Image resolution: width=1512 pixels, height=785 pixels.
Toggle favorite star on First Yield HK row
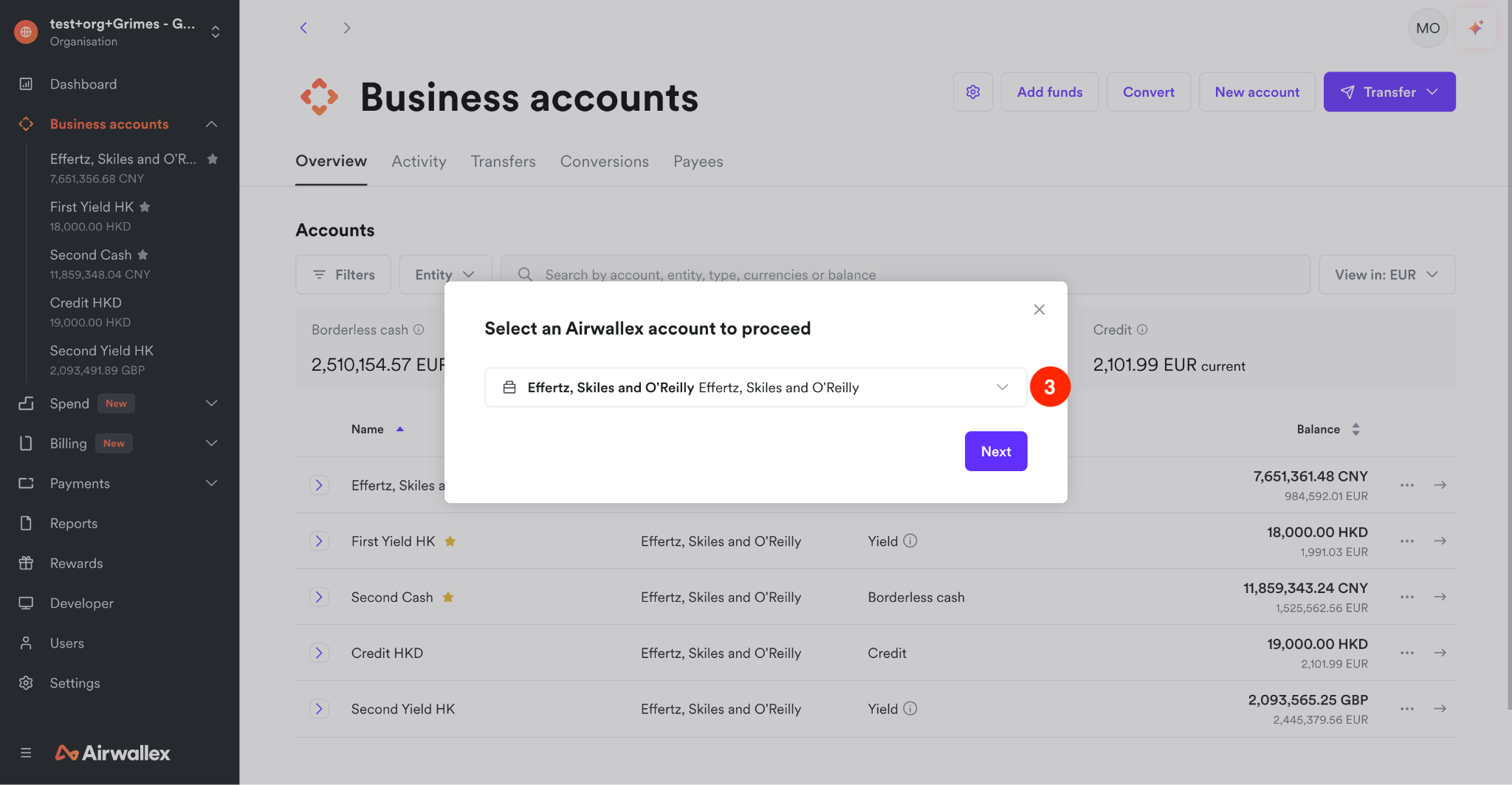(450, 541)
